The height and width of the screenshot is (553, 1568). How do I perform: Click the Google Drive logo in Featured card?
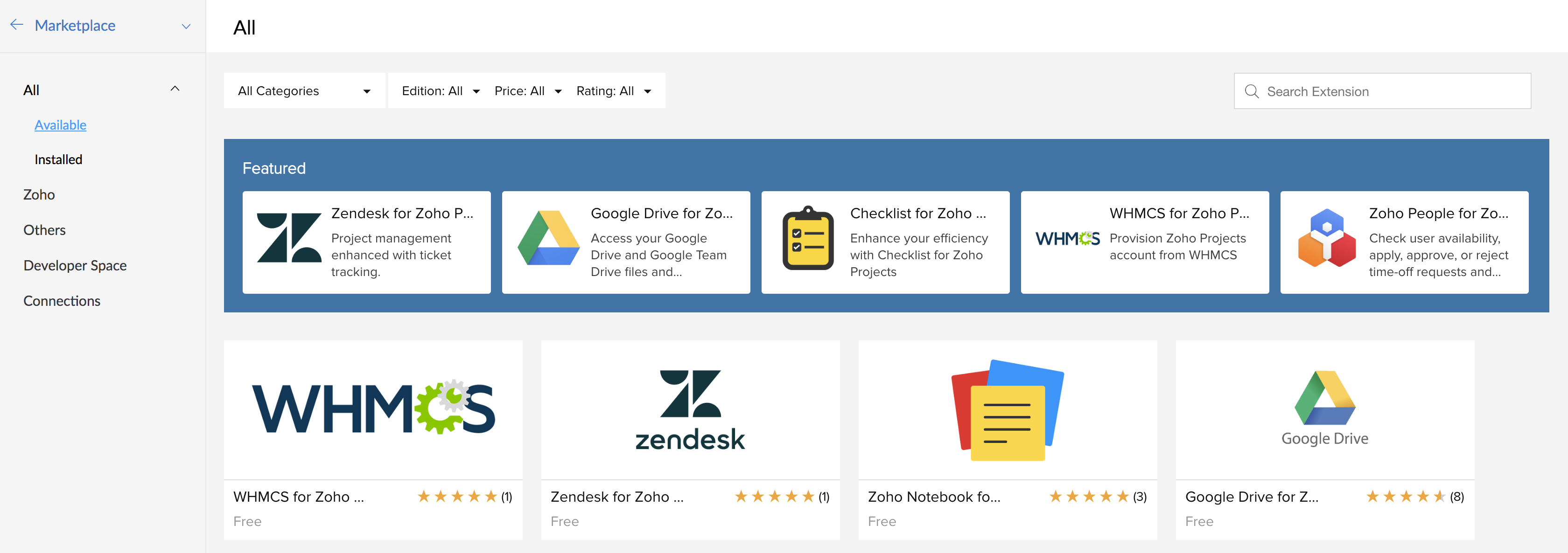[x=548, y=238]
